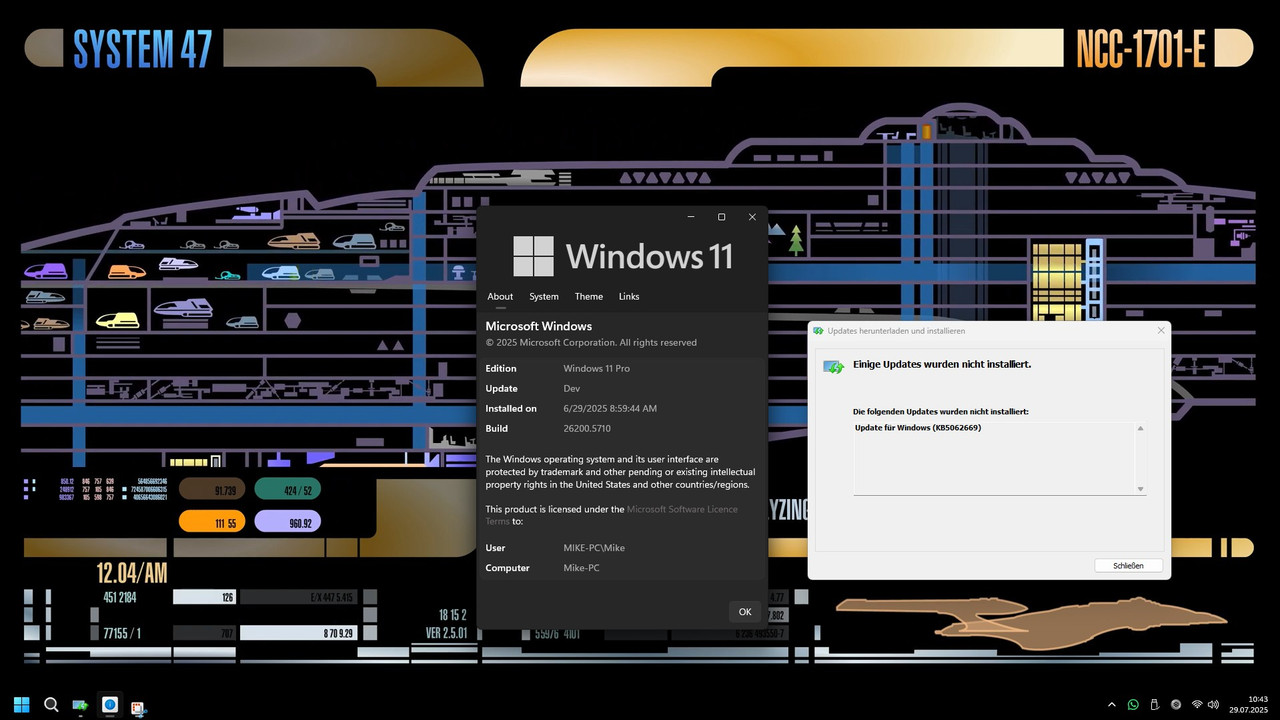Screen dimensions: 1280x720
Task: Open the update installer taskbar icon
Action: (x=80, y=706)
